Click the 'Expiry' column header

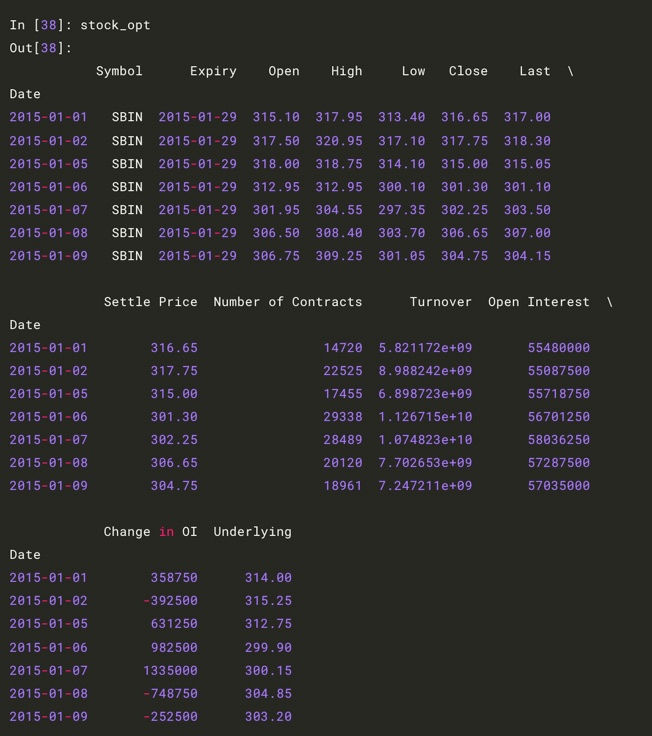tap(213, 71)
